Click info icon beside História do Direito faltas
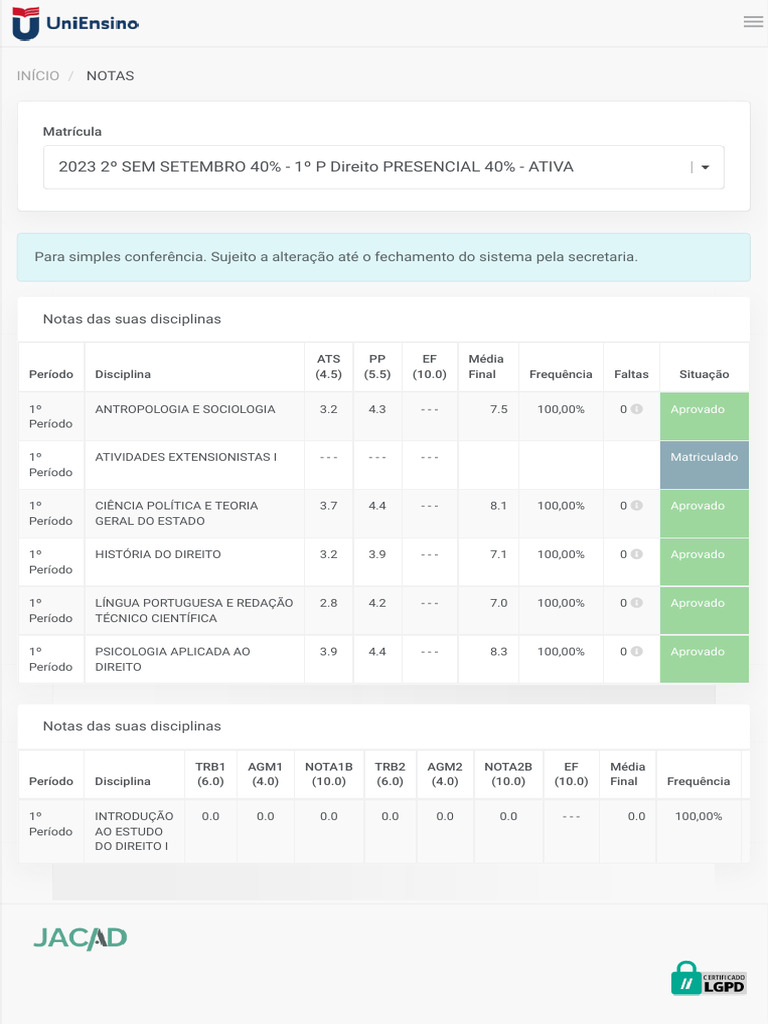 click(x=637, y=554)
